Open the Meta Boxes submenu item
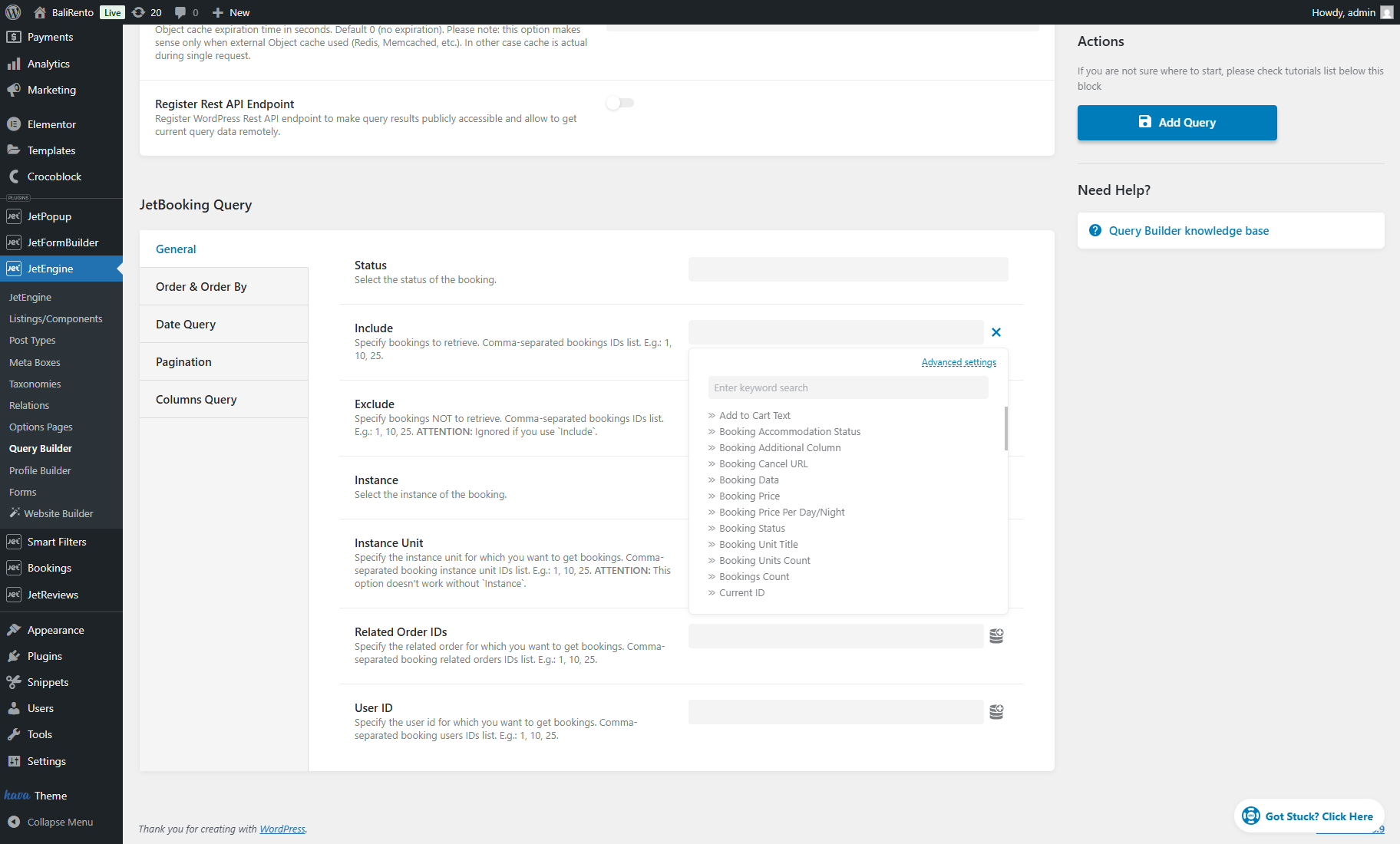This screenshot has width=1400, height=844. [x=35, y=362]
